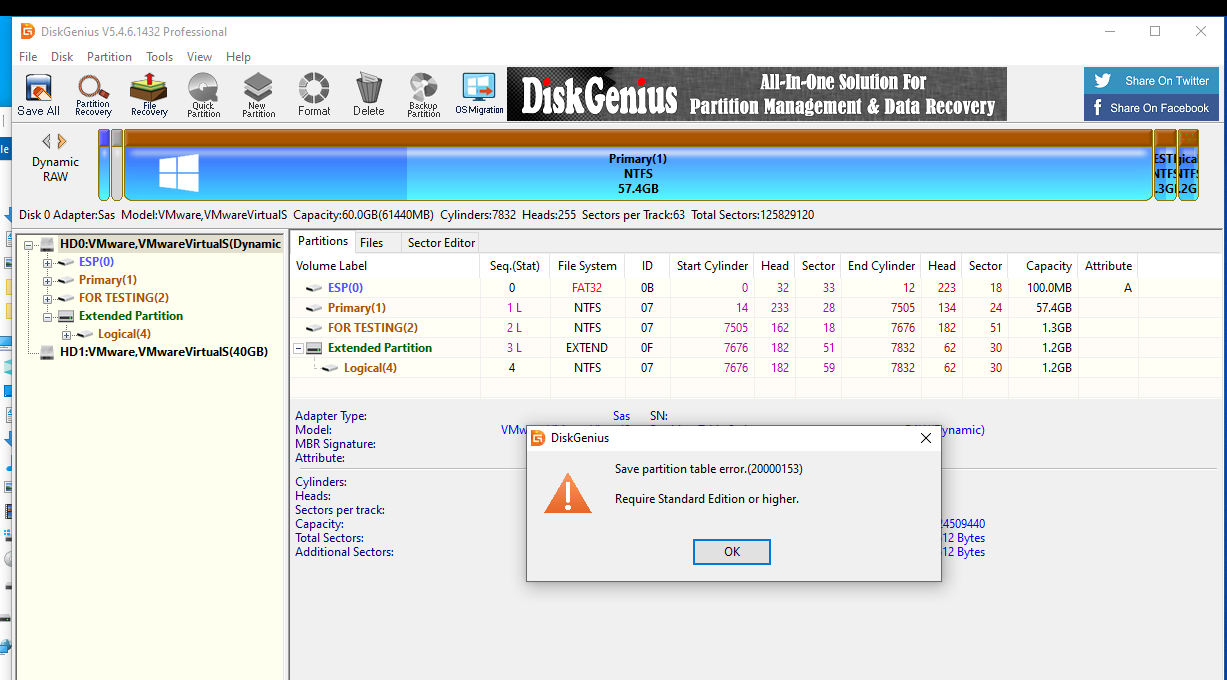Screen dimensions: 1227x680
Task: Open the Tools menu
Action: pos(159,57)
